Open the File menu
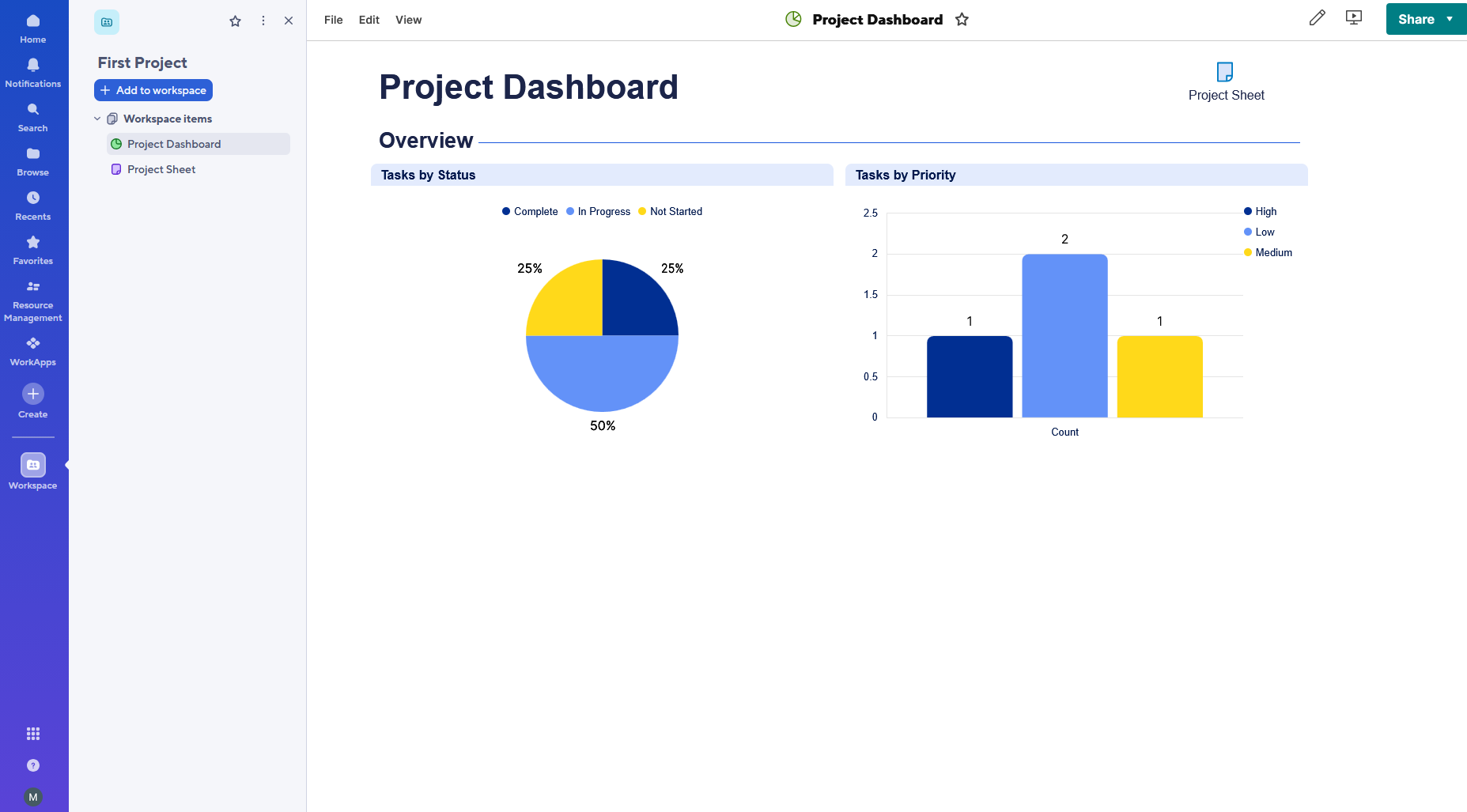 click(x=333, y=20)
